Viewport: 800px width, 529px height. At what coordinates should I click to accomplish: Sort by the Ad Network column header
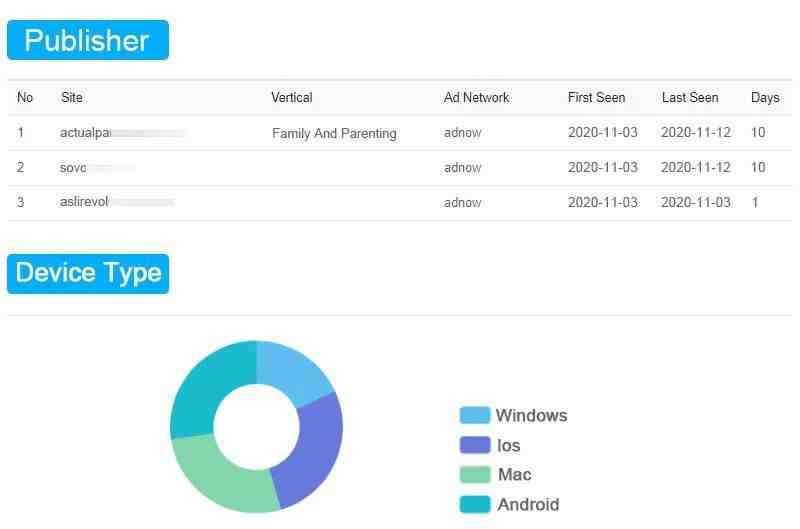pos(476,97)
